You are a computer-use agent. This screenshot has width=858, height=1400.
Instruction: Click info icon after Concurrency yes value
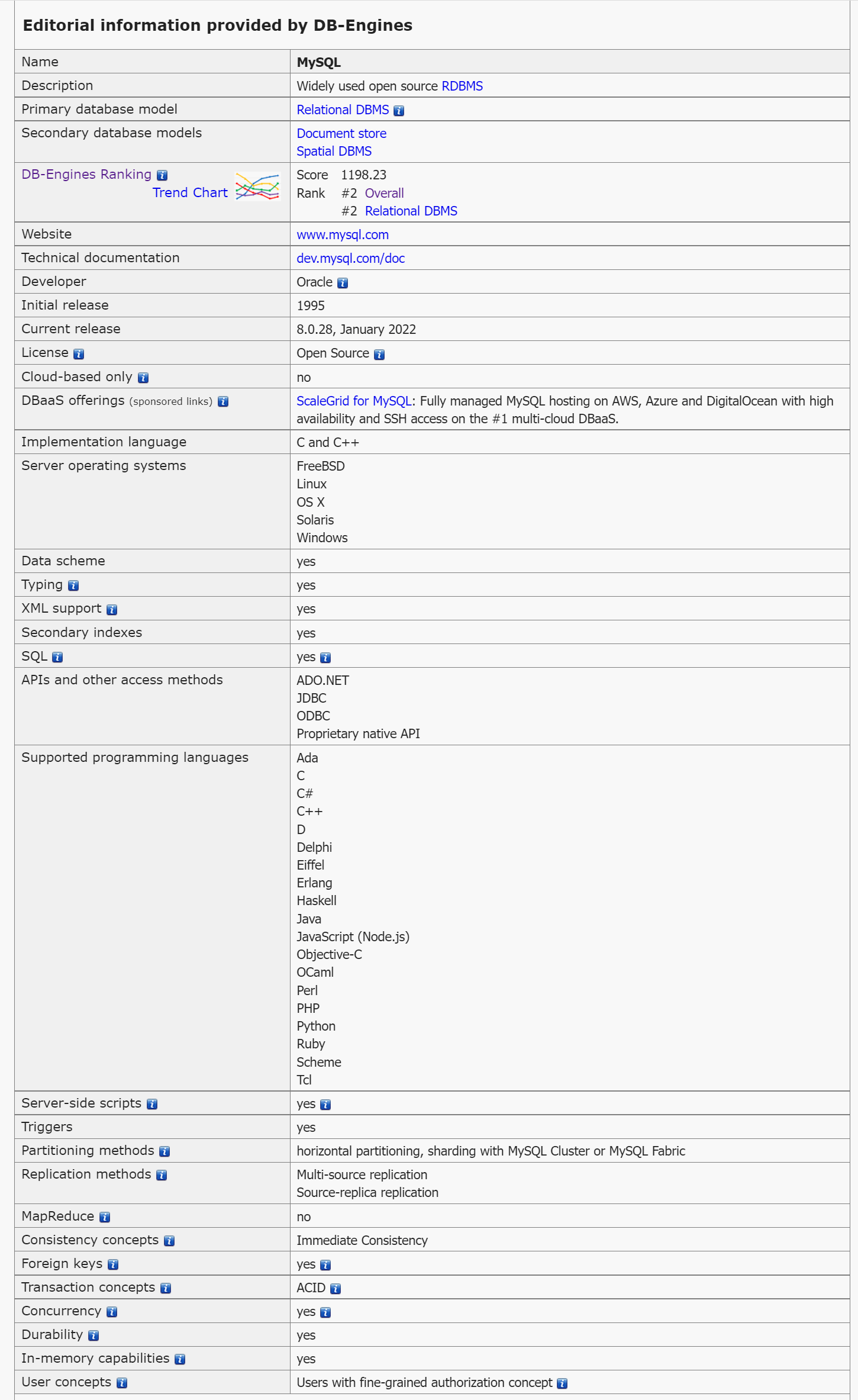[x=325, y=1312]
